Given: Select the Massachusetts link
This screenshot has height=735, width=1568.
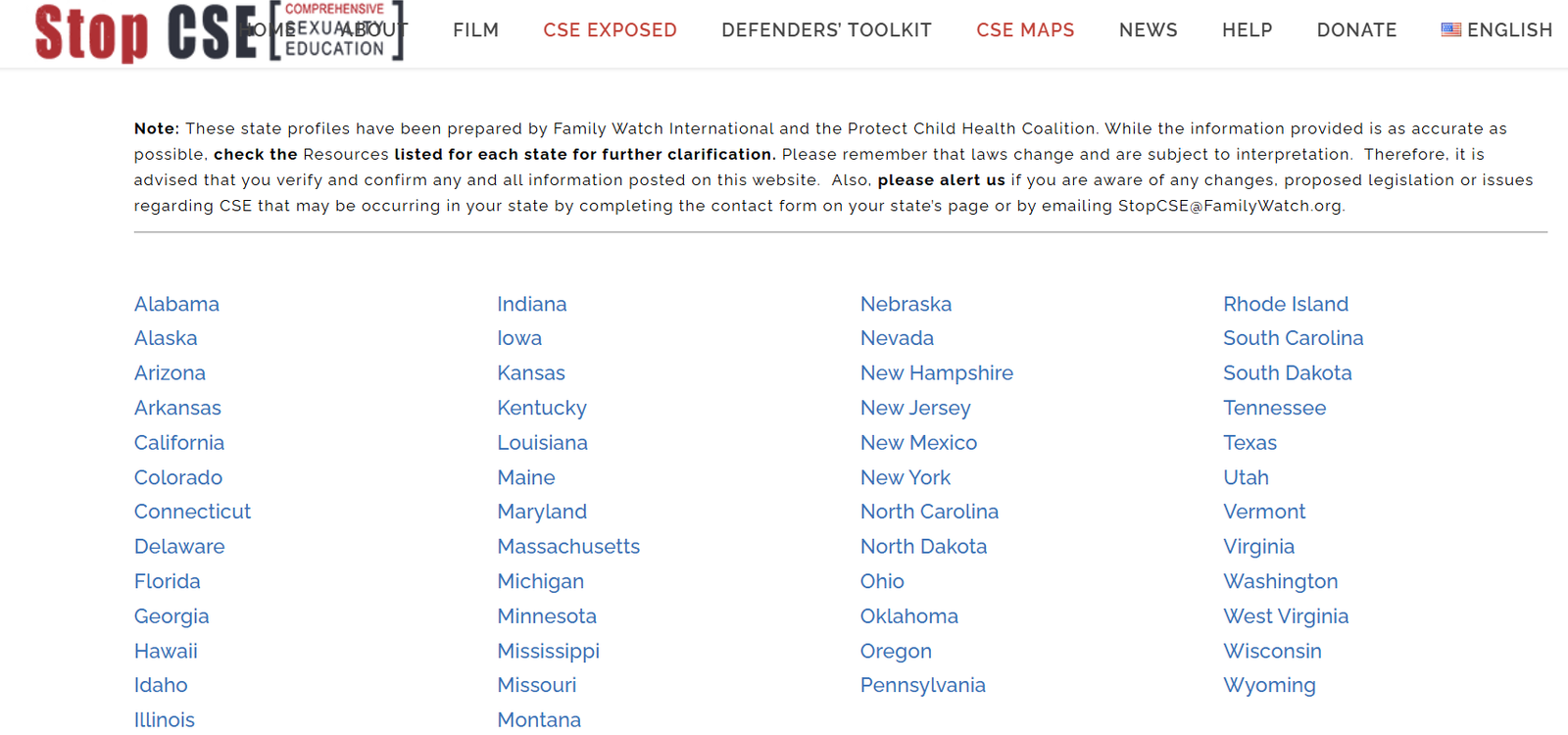Looking at the screenshot, I should click(568, 547).
